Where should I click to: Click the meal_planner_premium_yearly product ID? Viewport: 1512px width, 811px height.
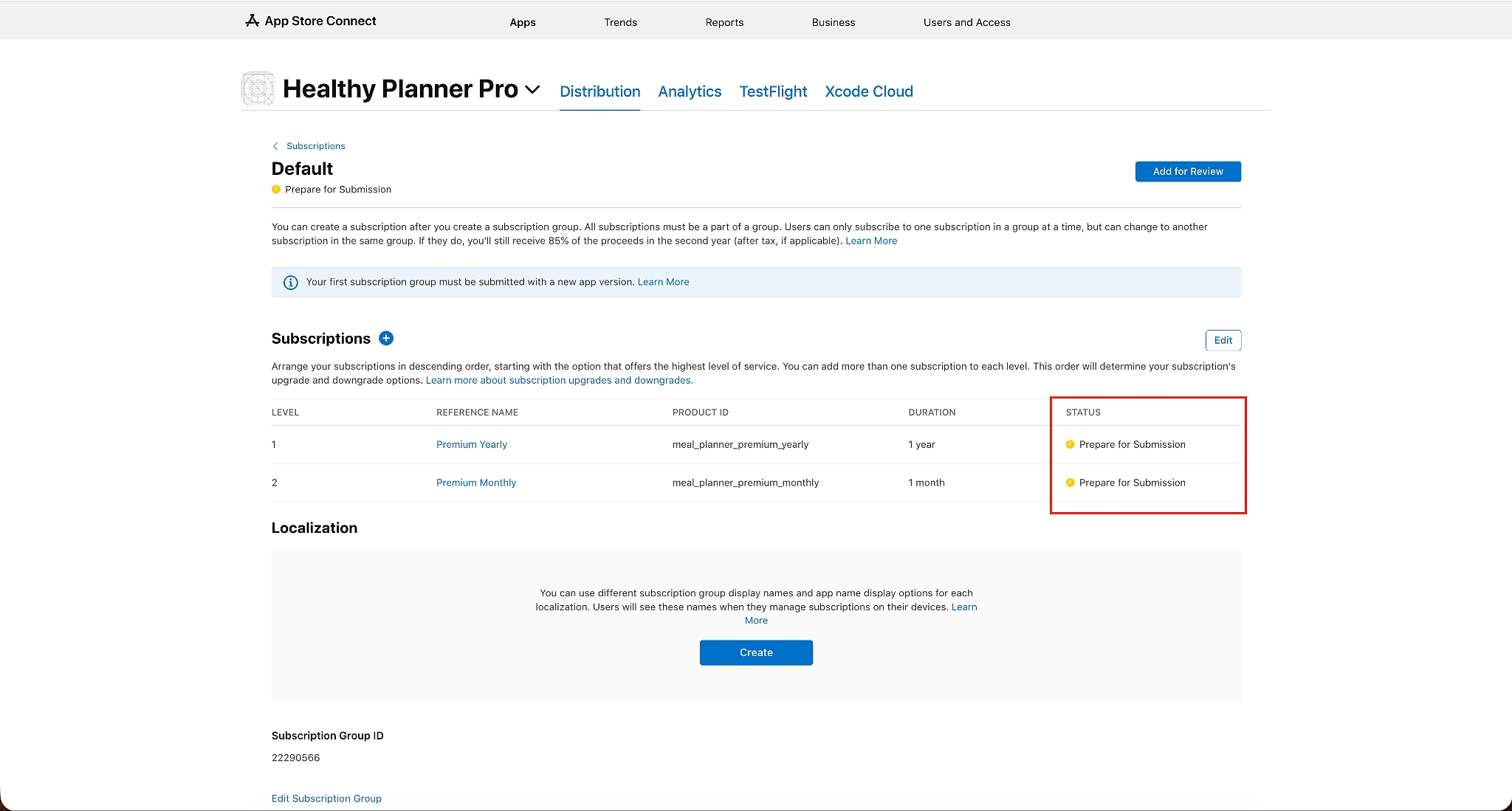point(740,444)
